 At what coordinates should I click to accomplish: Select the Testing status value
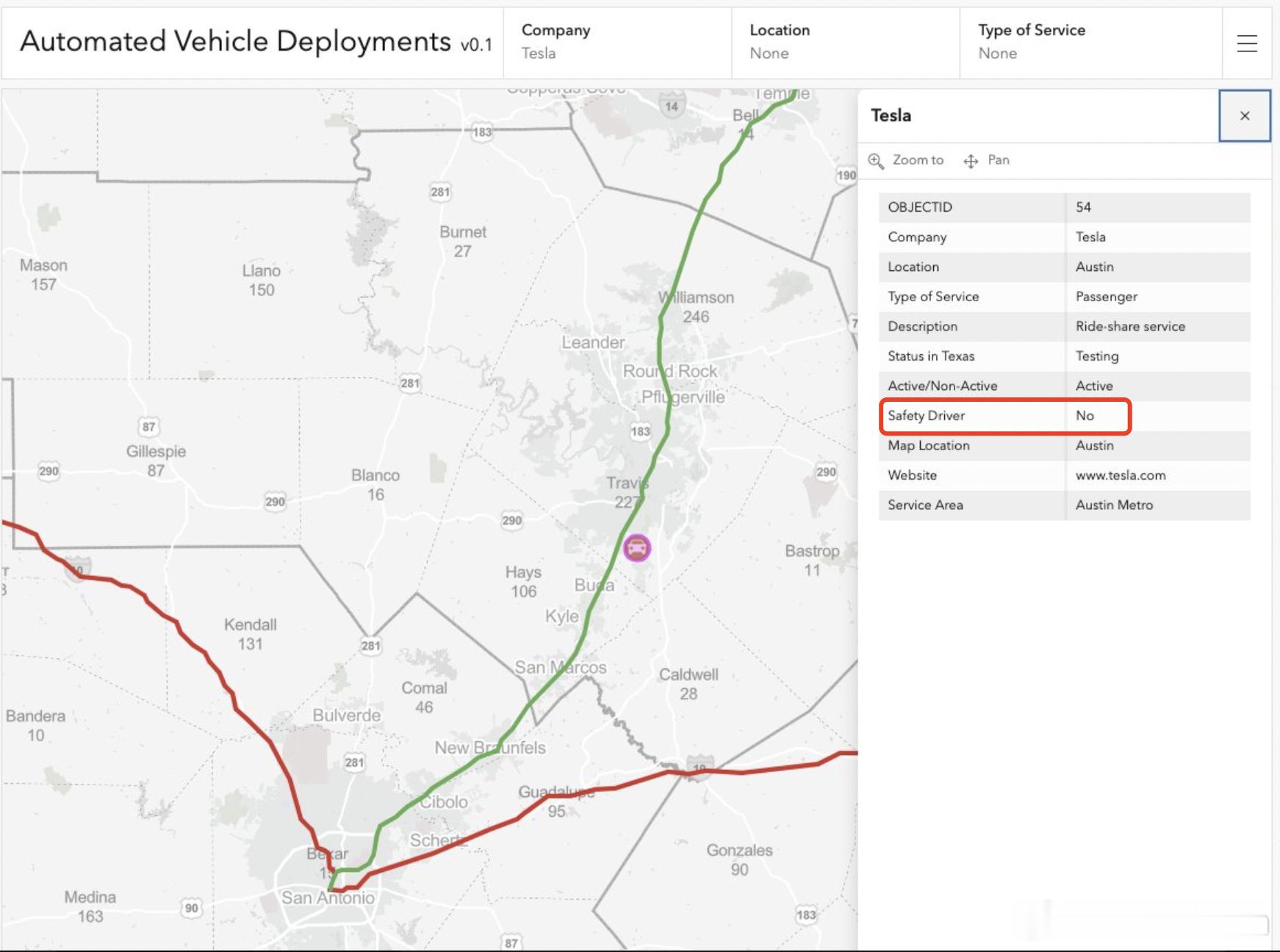[1097, 356]
